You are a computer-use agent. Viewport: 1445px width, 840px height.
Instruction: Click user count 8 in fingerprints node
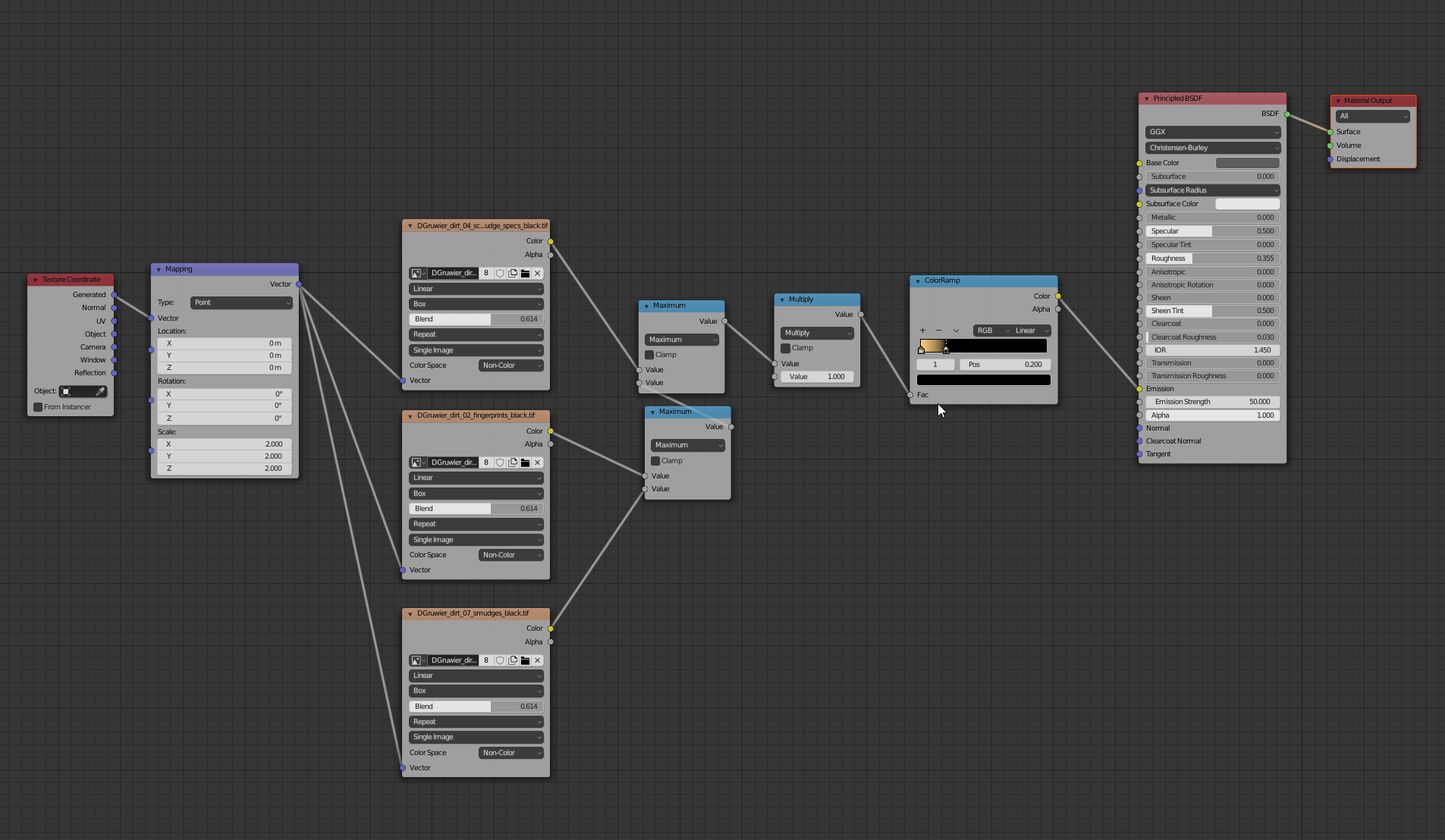(486, 462)
